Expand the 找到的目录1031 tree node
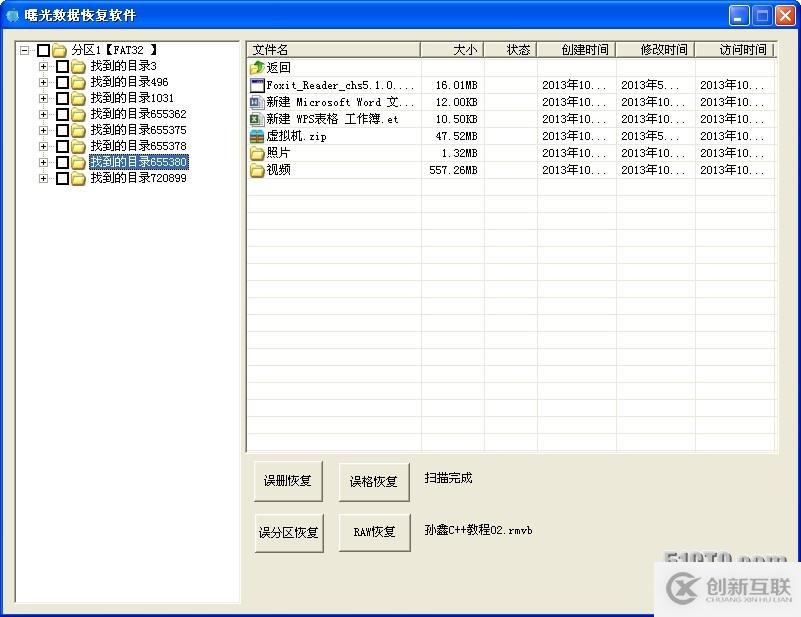The width and height of the screenshot is (801, 617). point(43,98)
